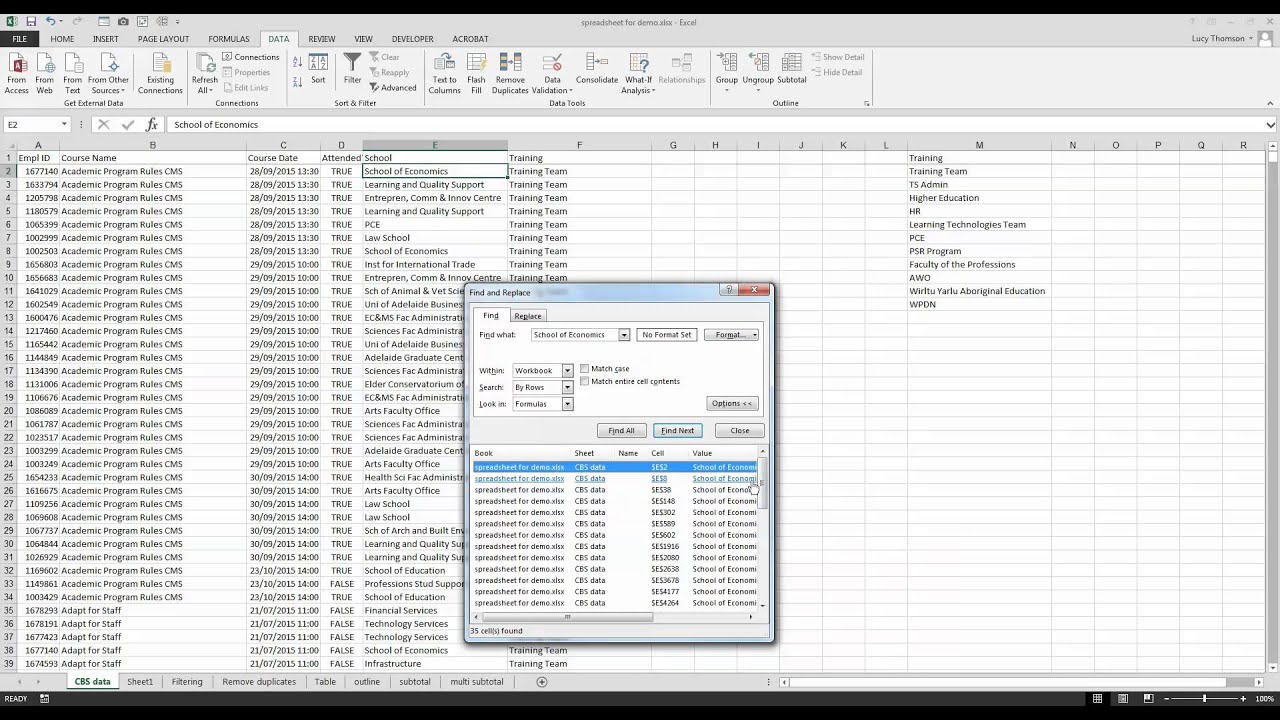1280x720 pixels.
Task: Apply Flash Fill
Action: [x=476, y=73]
